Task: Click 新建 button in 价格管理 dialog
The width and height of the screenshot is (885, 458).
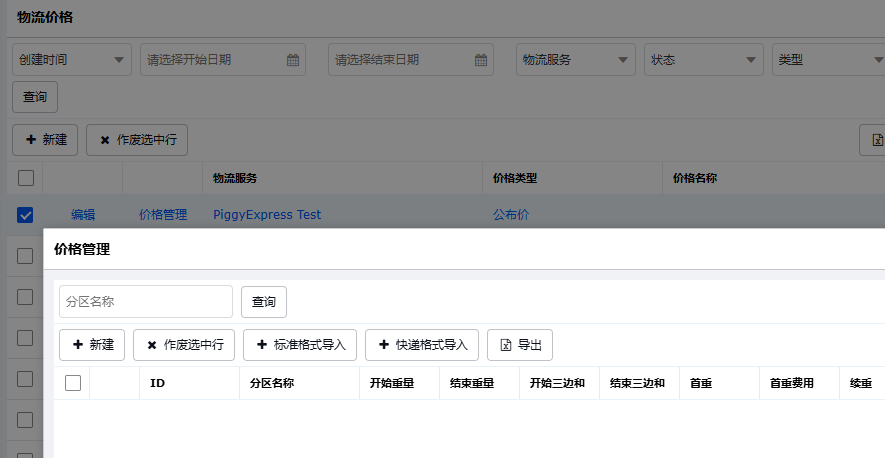Action: click(x=92, y=345)
